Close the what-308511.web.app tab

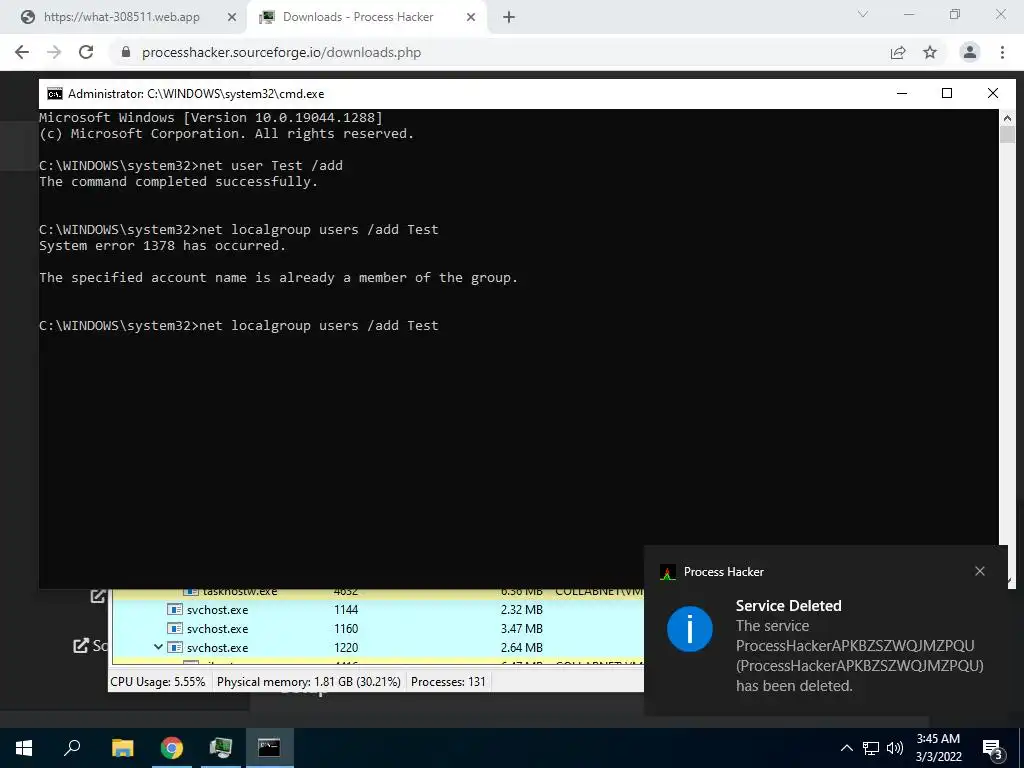(x=231, y=18)
